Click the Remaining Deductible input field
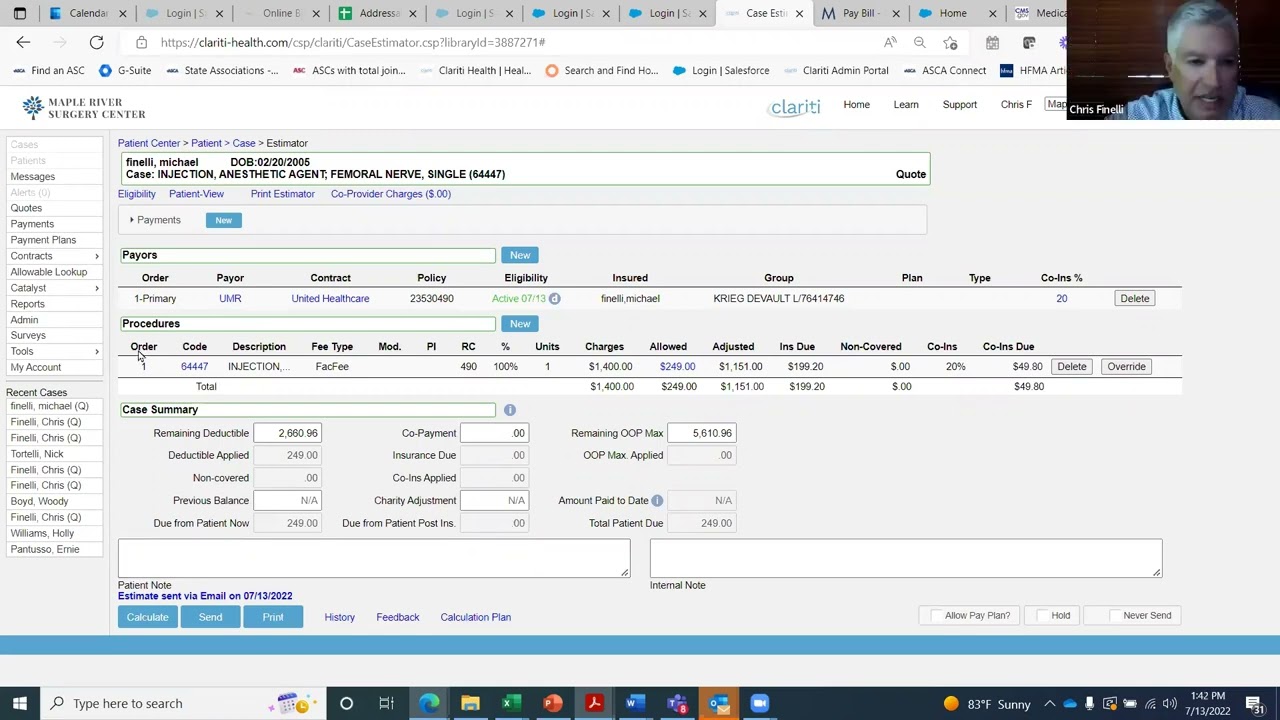This screenshot has width=1280, height=720. (287, 433)
